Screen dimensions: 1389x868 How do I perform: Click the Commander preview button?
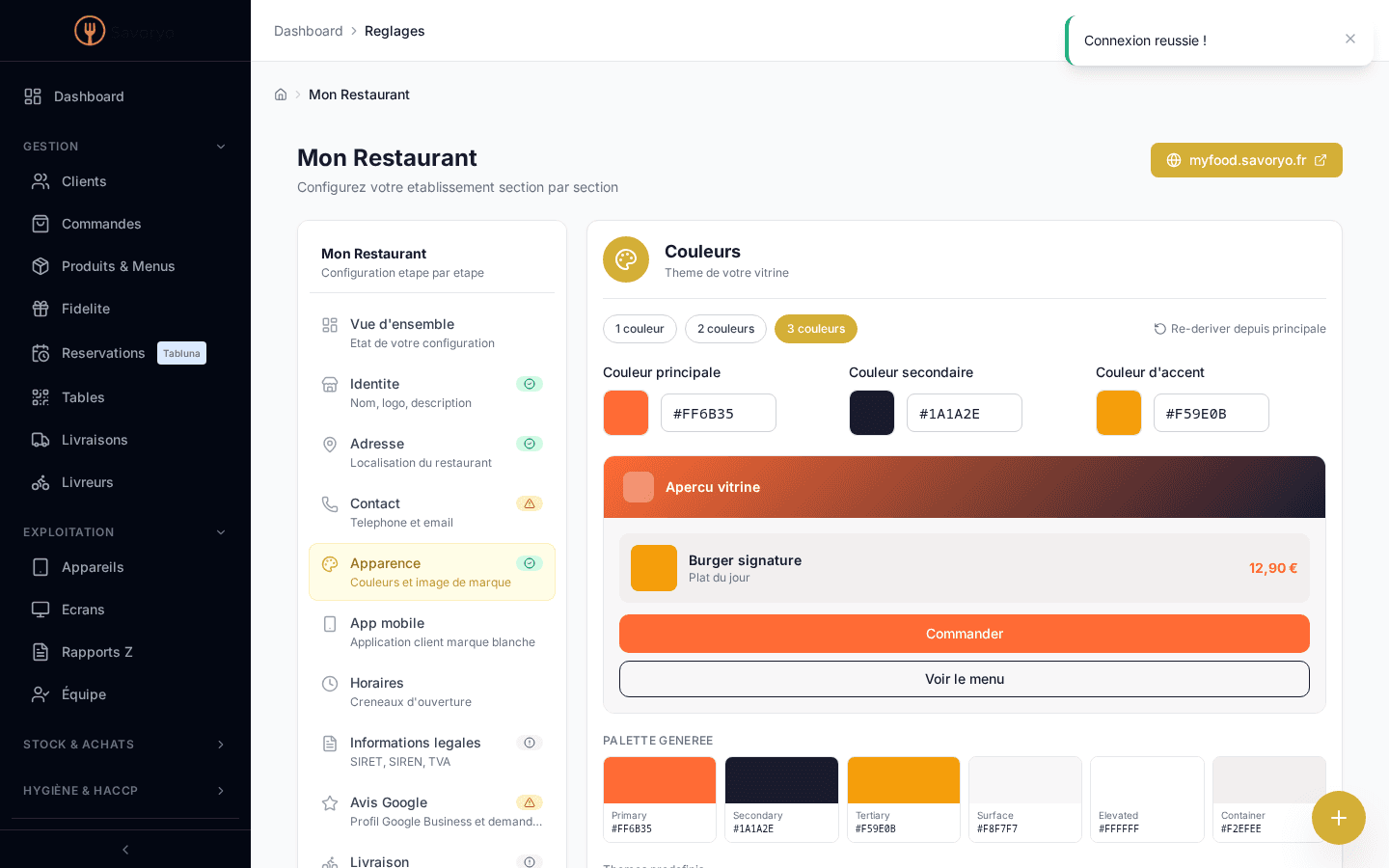(965, 634)
